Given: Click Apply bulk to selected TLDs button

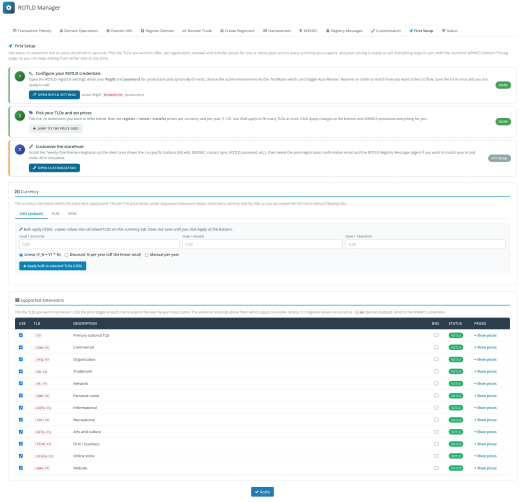Looking at the screenshot, I should click(53, 266).
